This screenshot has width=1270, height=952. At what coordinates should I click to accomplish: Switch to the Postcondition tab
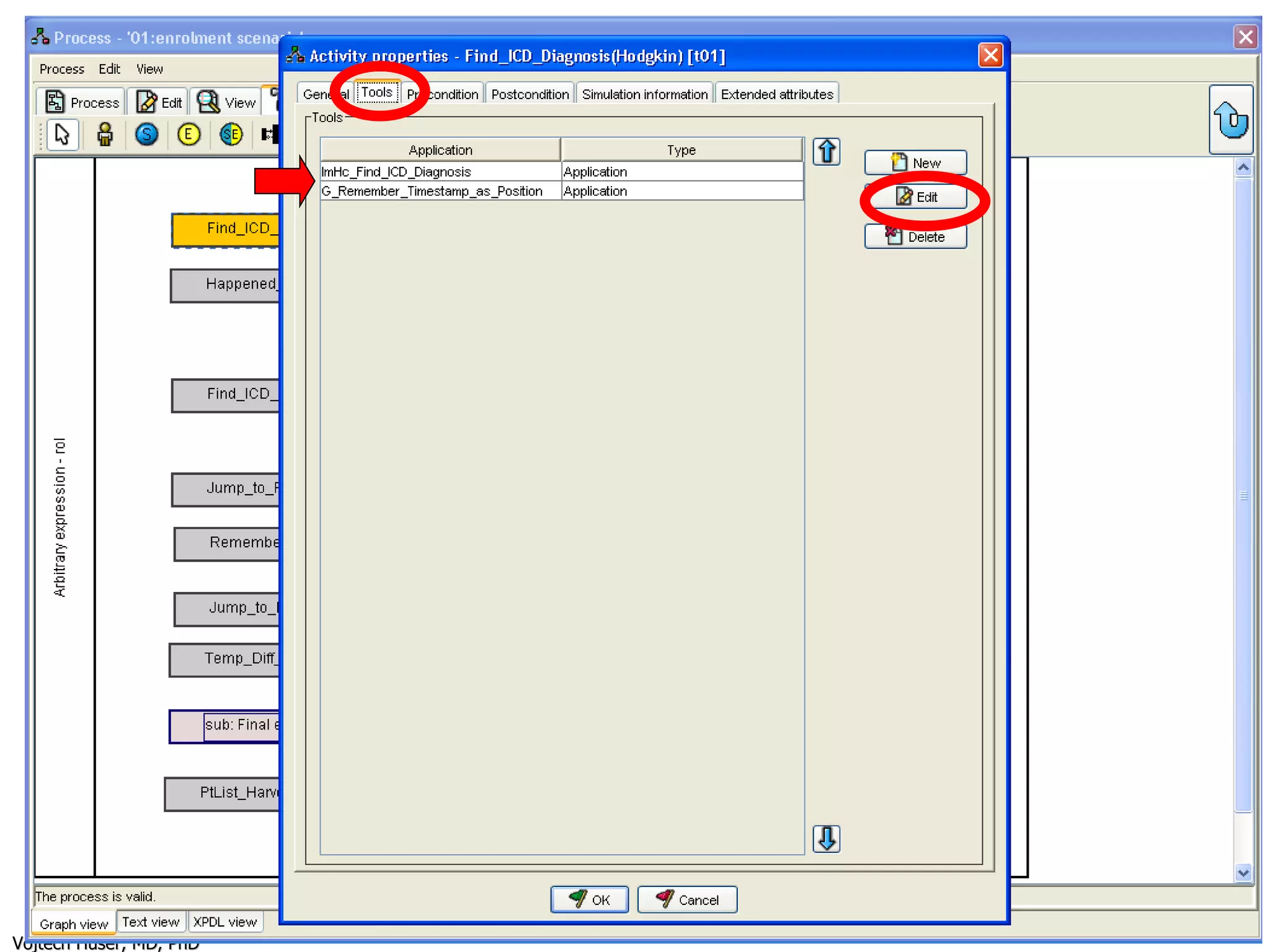[530, 94]
